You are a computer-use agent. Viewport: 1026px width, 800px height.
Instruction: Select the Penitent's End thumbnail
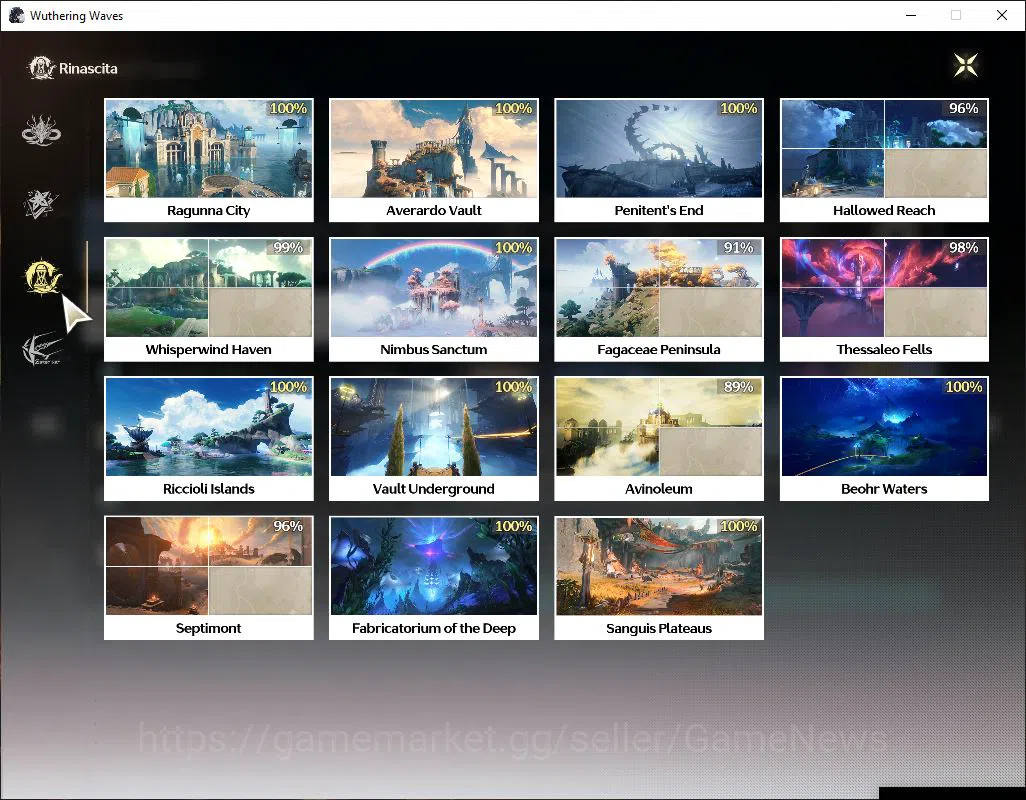point(659,148)
